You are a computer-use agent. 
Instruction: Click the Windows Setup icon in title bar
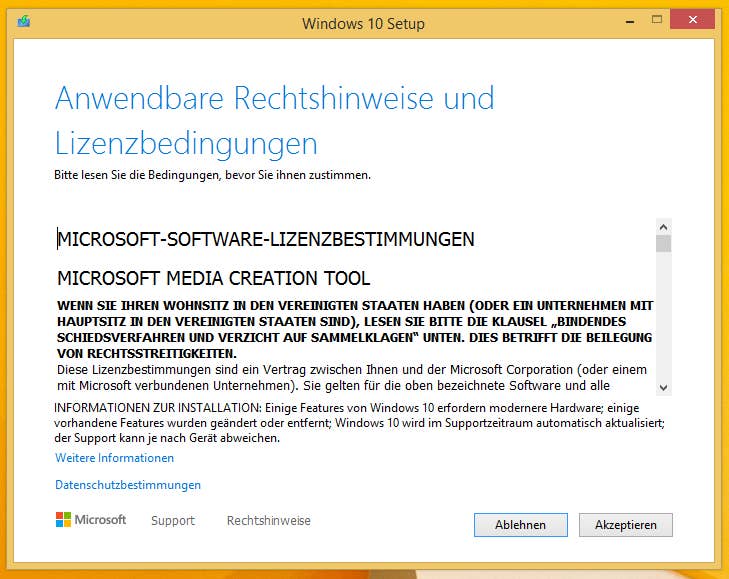click(x=23, y=20)
